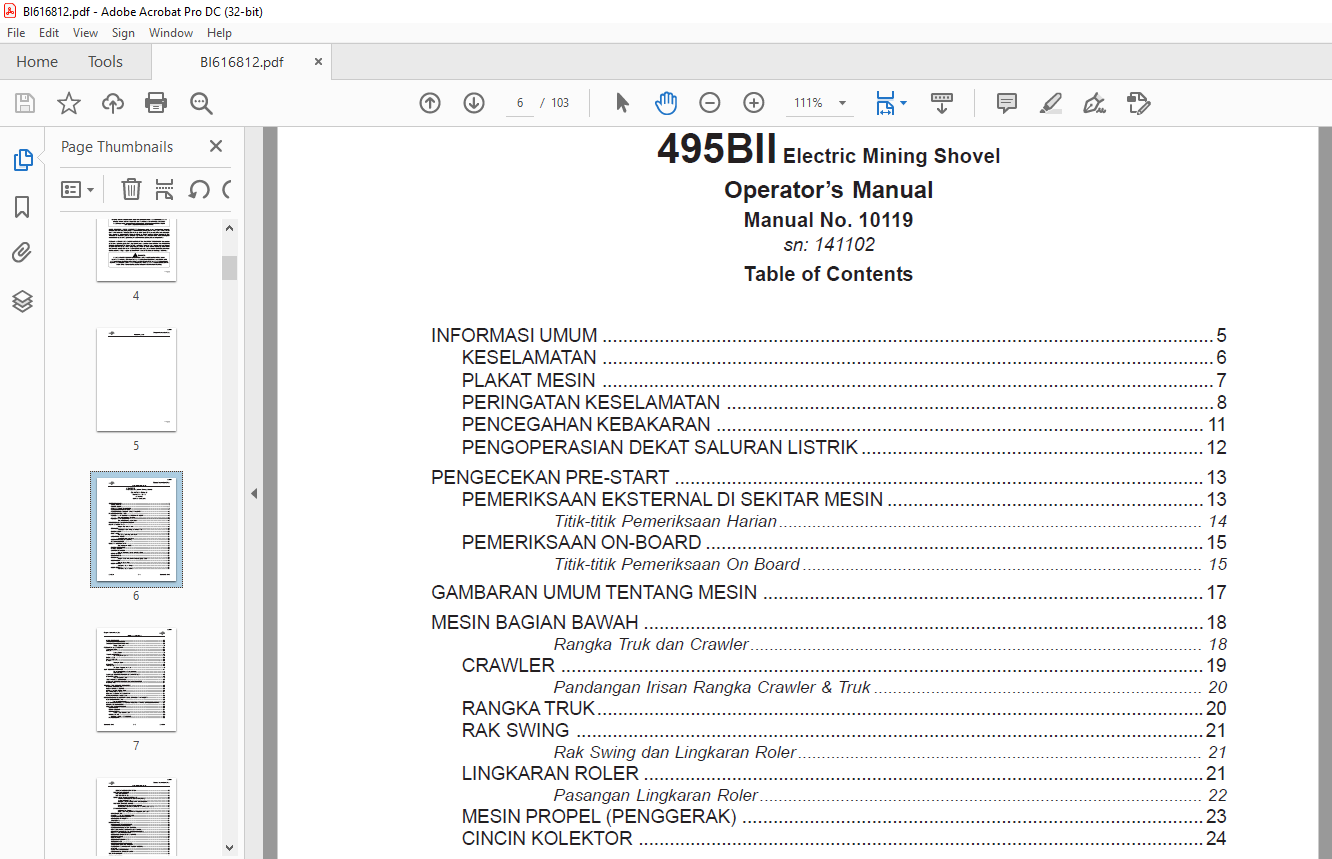Screen dimensions: 1332x859
Task: Click the INFORMASI UMUM contents entry
Action: click(828, 336)
